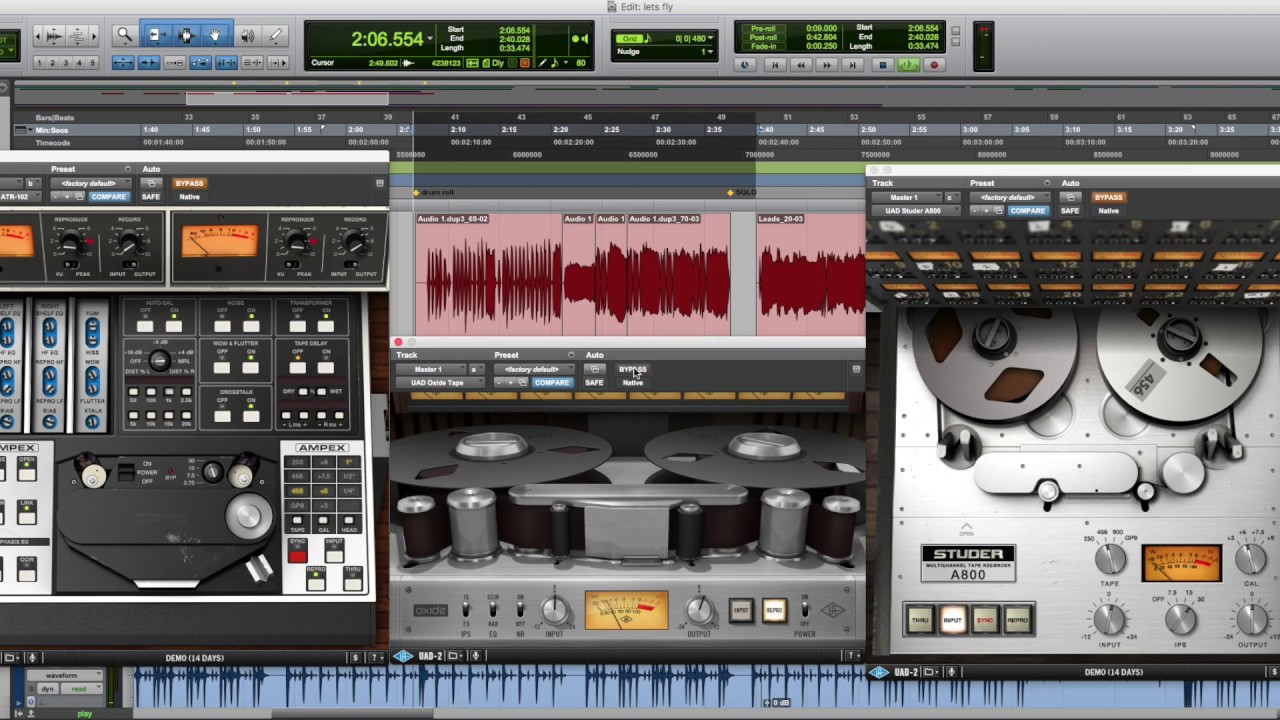Select the Grabber hand tool
The image size is (1280, 720).
click(215, 36)
